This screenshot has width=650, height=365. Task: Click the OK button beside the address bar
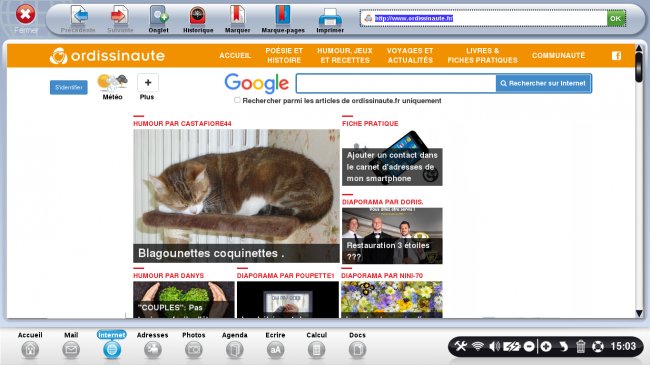click(x=616, y=18)
